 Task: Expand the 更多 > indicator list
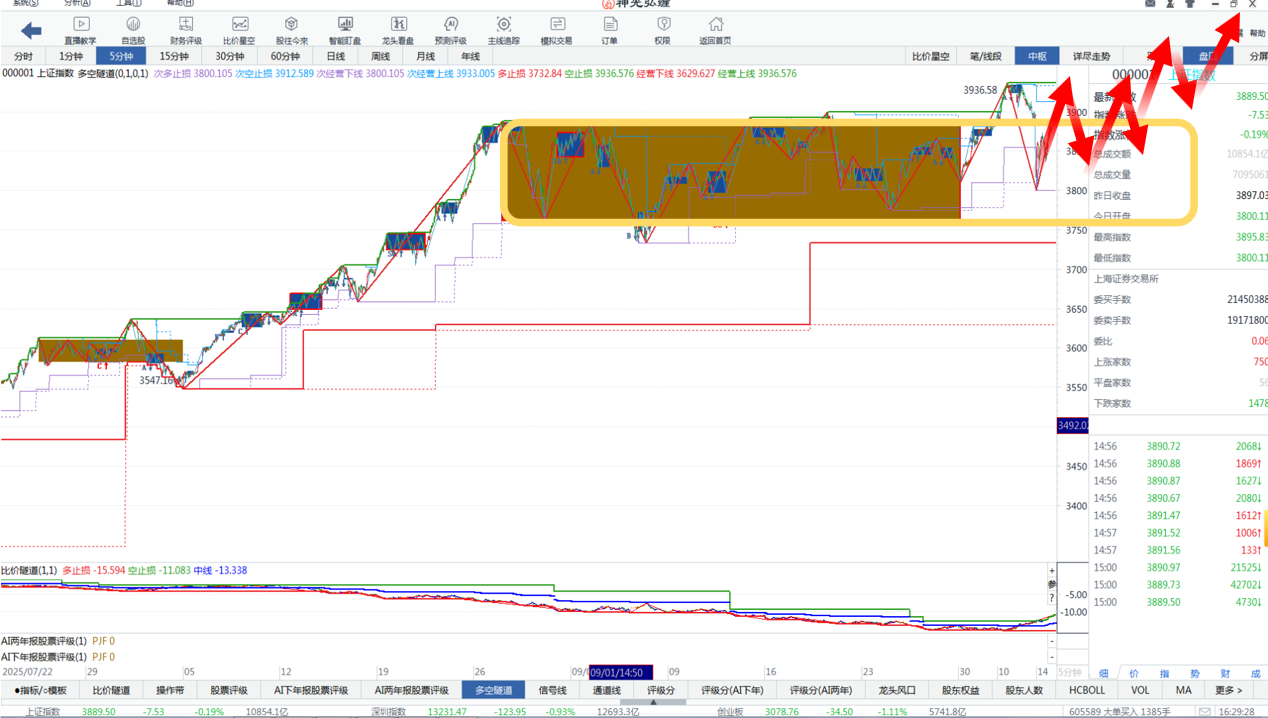pyautogui.click(x=1229, y=690)
